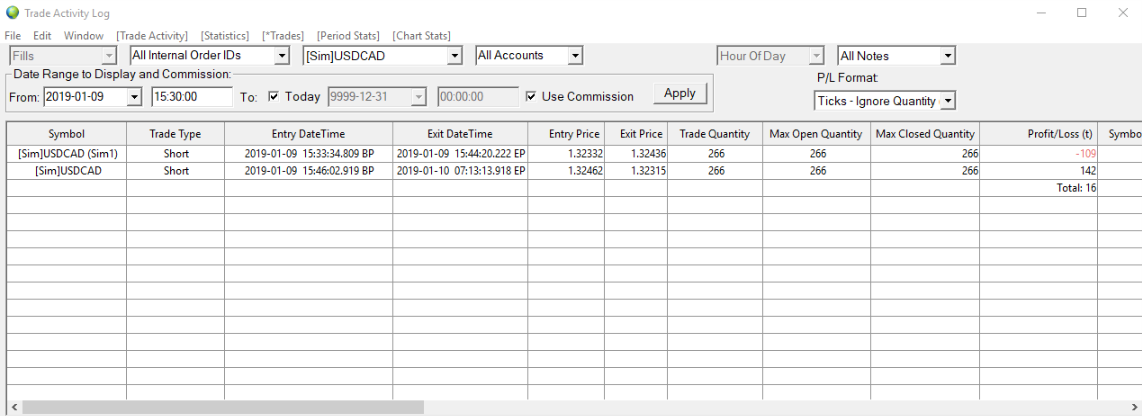Viewport: 1142px width, 416px height.
Task: Click exit time 2019-01-09 15:44:20.222 EP
Action: point(459,154)
